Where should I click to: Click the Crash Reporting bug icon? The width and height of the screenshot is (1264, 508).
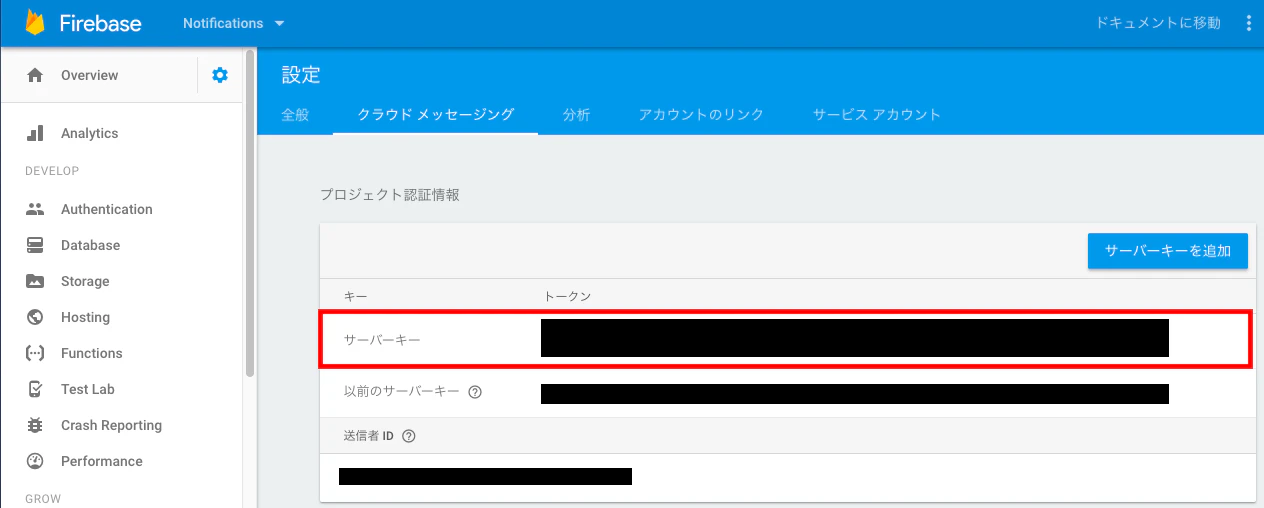click(35, 425)
